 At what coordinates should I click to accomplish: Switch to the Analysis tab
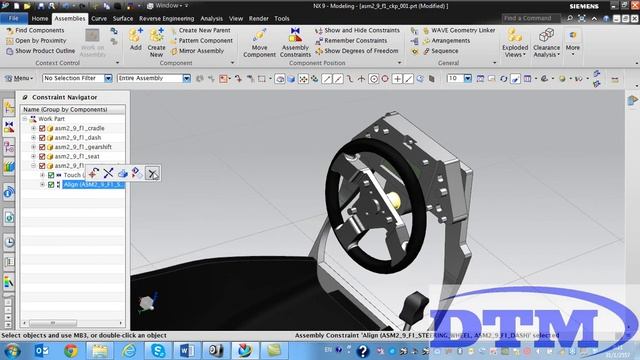(x=211, y=19)
